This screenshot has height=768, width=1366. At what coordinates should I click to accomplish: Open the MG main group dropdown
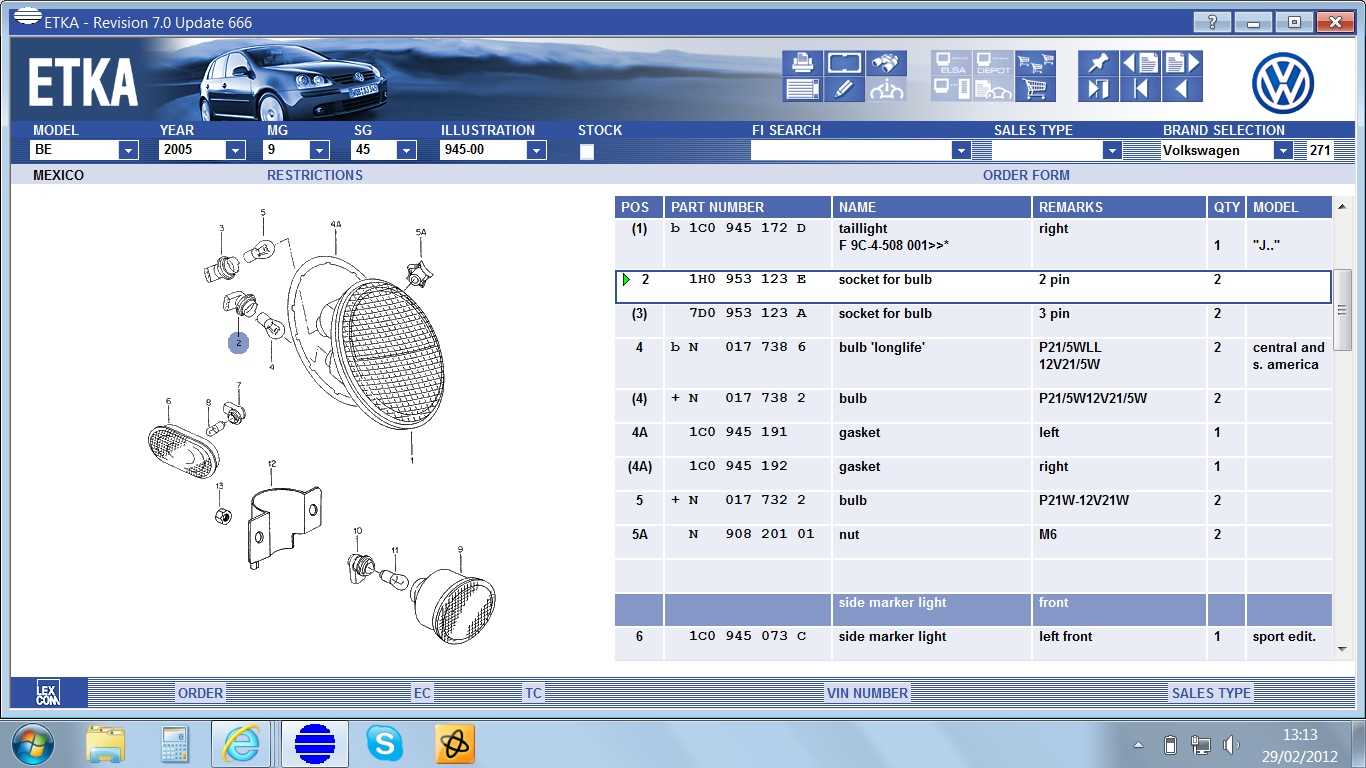click(x=319, y=151)
